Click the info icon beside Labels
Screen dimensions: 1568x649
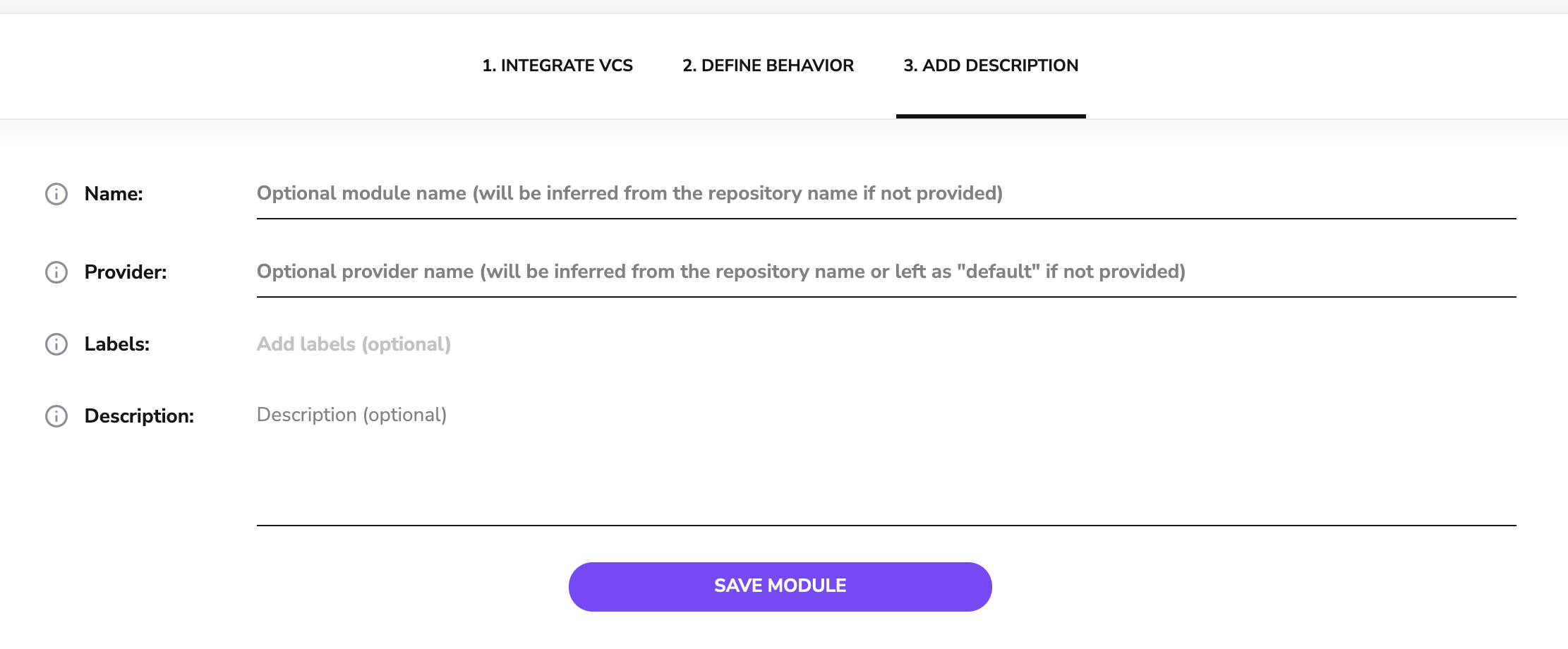pos(56,344)
